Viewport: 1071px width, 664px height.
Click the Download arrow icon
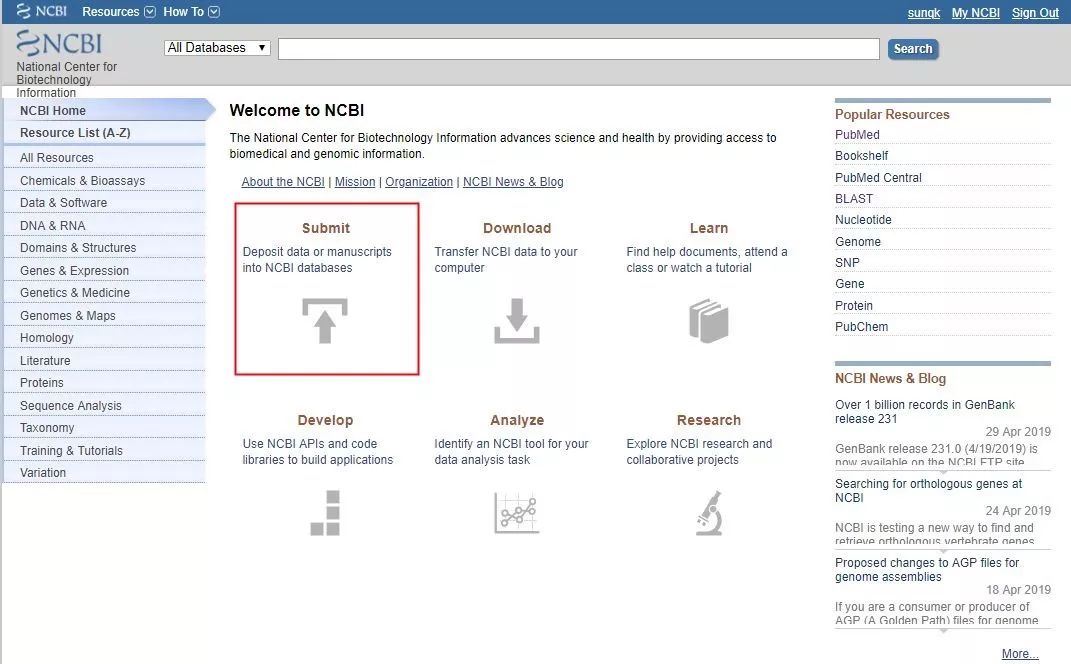coord(516,320)
